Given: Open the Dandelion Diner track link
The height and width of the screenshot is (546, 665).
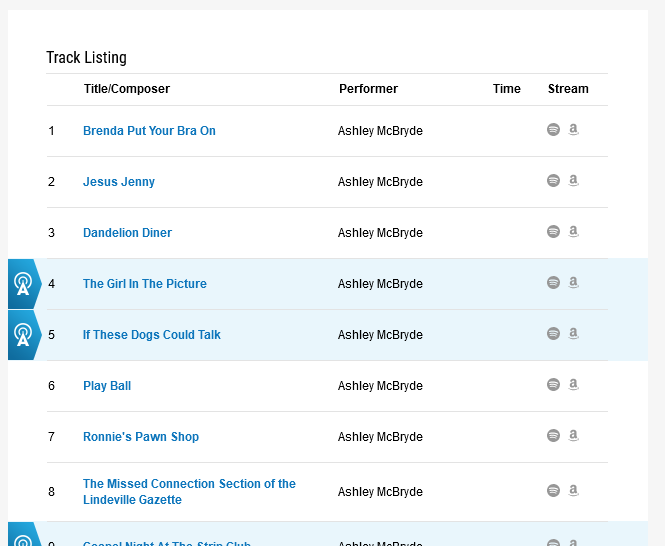Looking at the screenshot, I should click(x=127, y=233).
